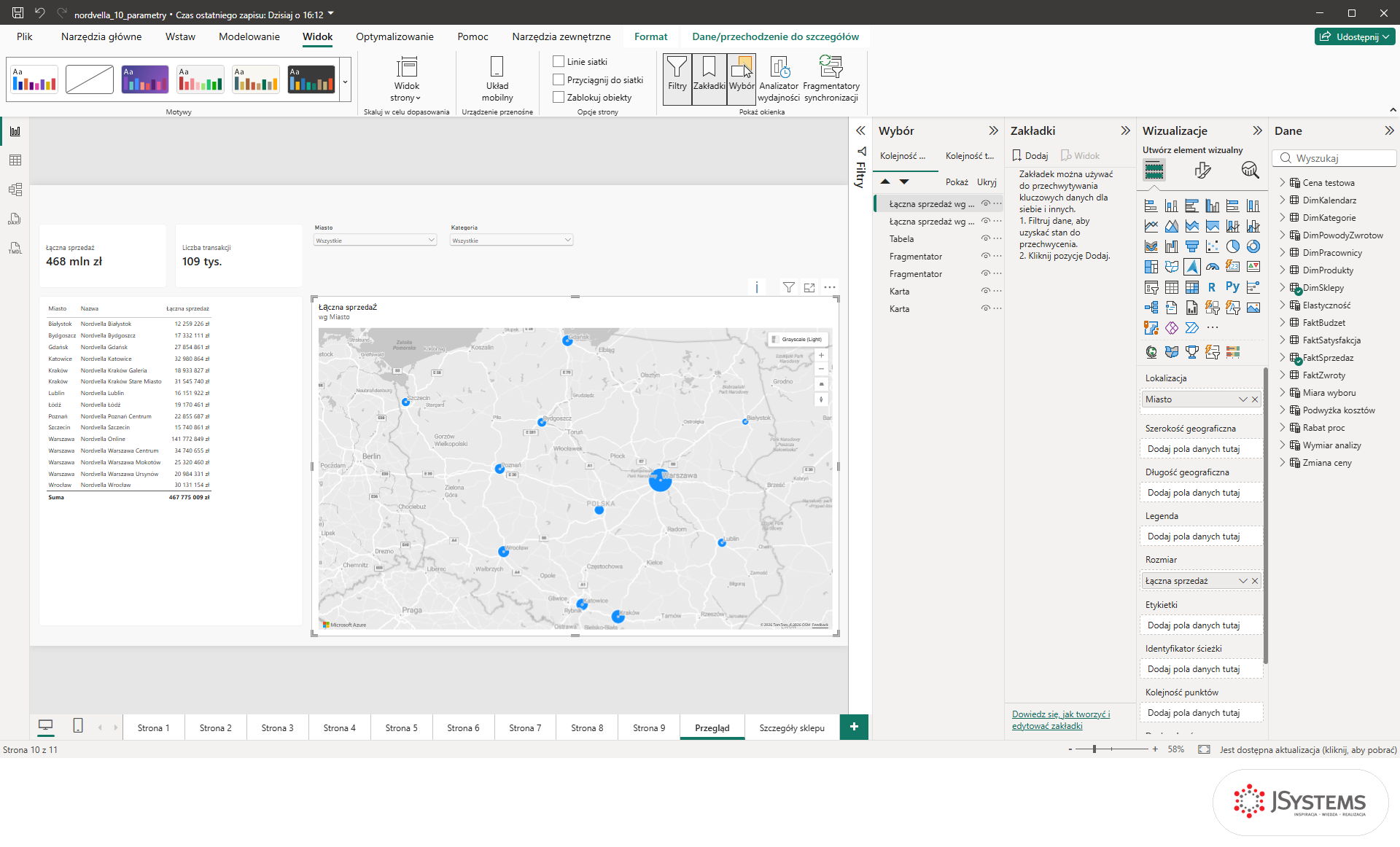The image size is (1400, 847).
Task: Switch to Szczegóły sklepu page tab
Action: tap(791, 727)
